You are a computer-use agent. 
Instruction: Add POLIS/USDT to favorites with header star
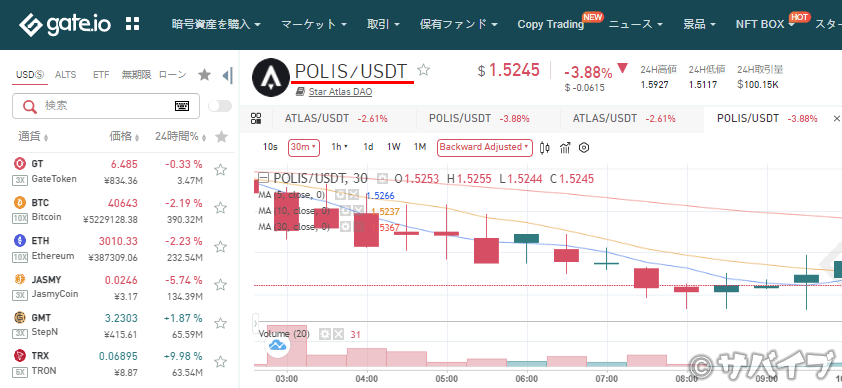(x=424, y=70)
